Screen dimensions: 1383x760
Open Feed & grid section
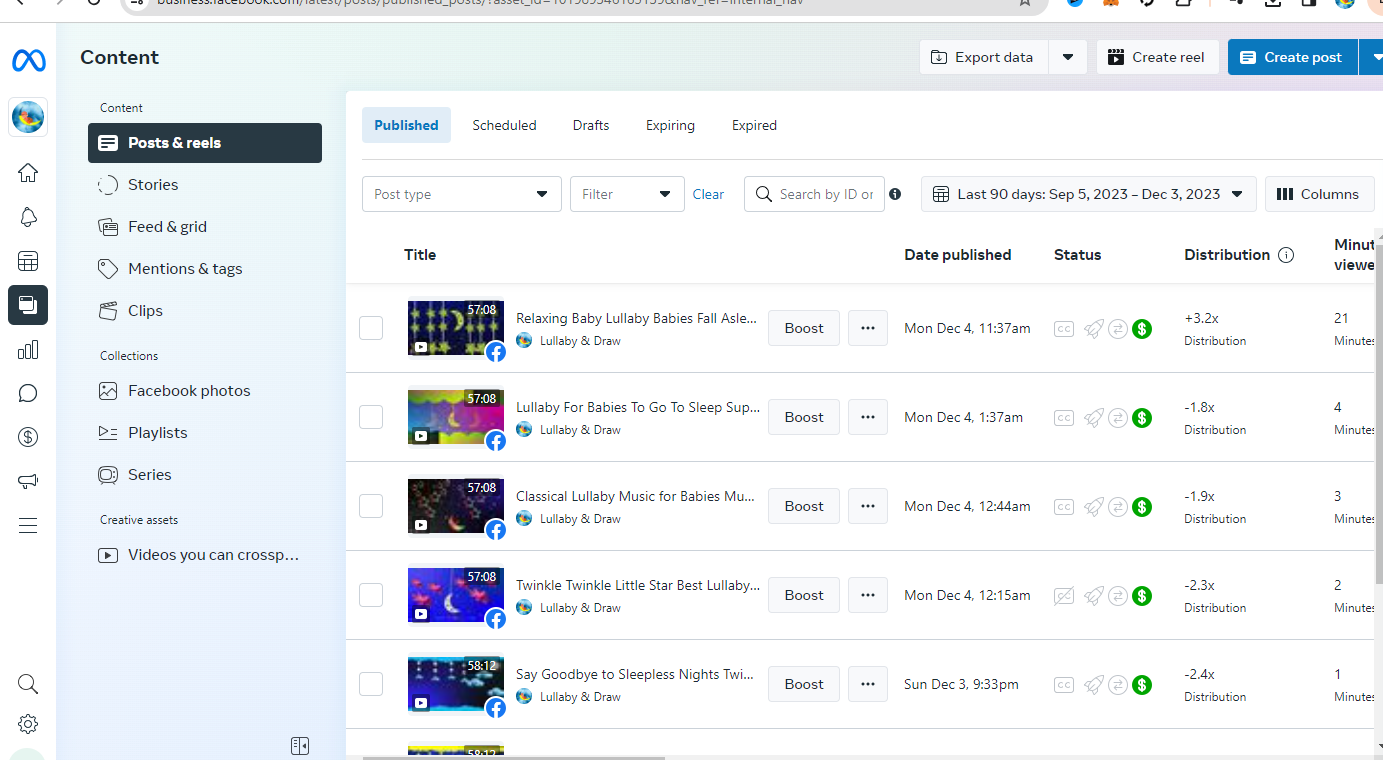pos(205,227)
